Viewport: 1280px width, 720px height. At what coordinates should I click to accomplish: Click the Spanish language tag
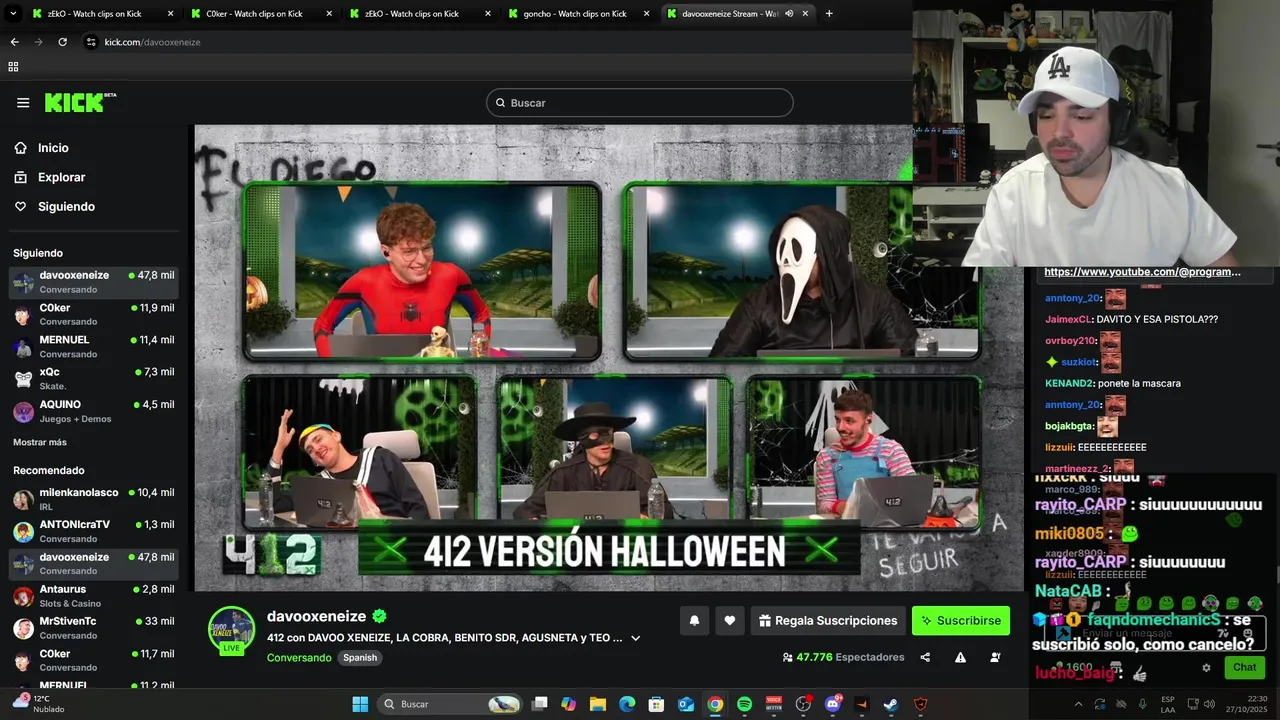tap(360, 658)
